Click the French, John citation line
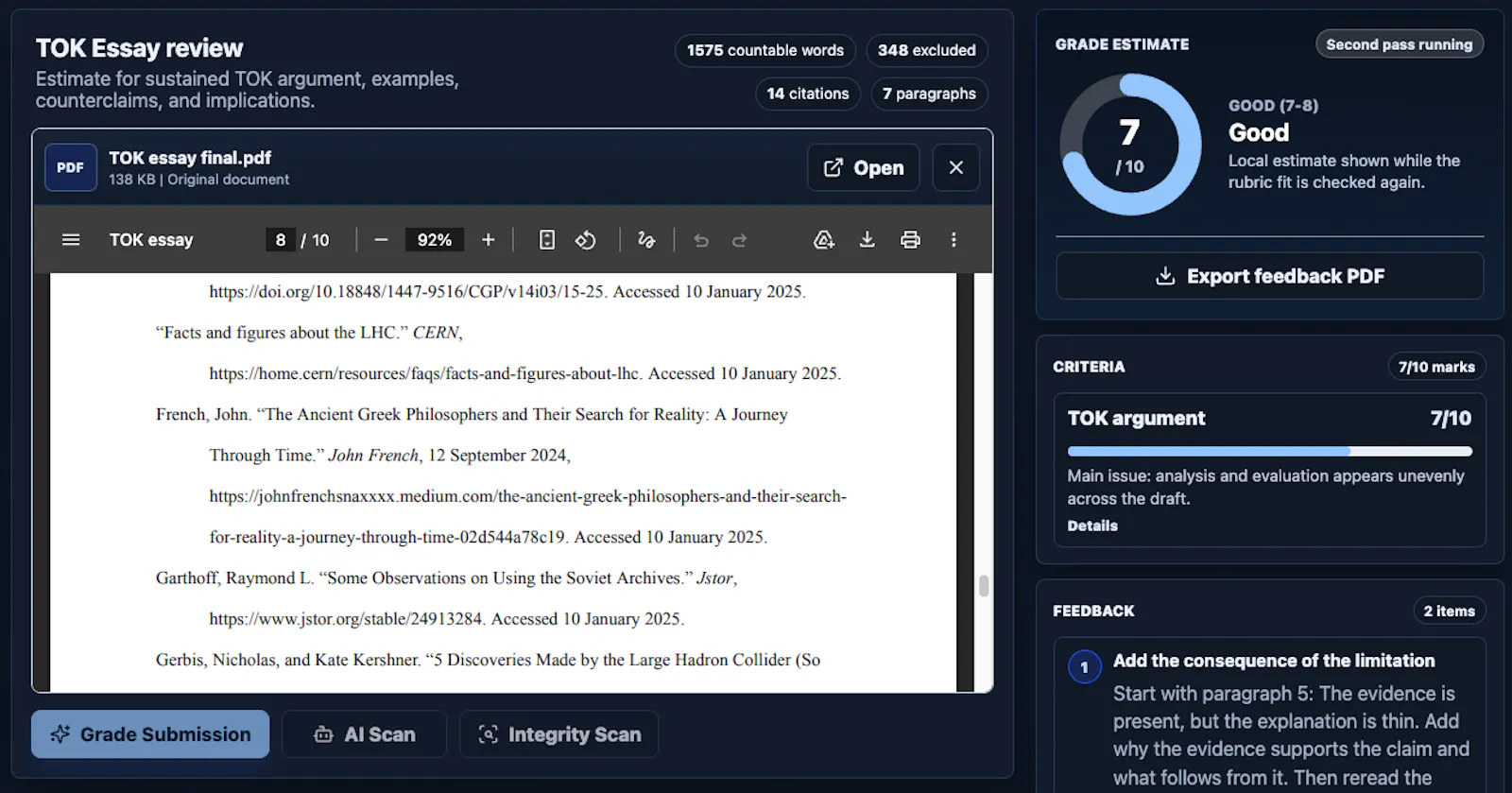 pos(472,414)
